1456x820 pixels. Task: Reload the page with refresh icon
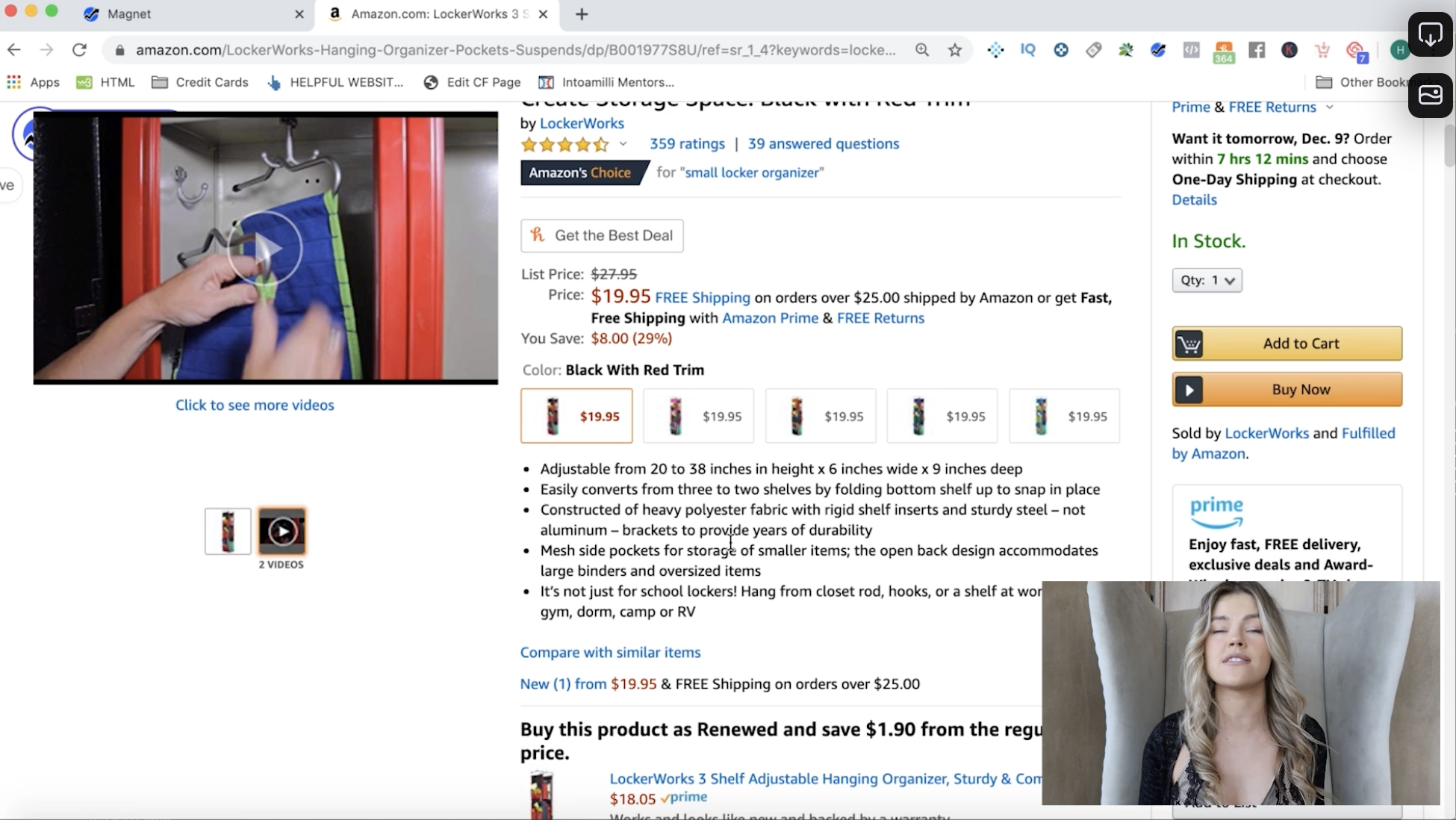(x=79, y=50)
